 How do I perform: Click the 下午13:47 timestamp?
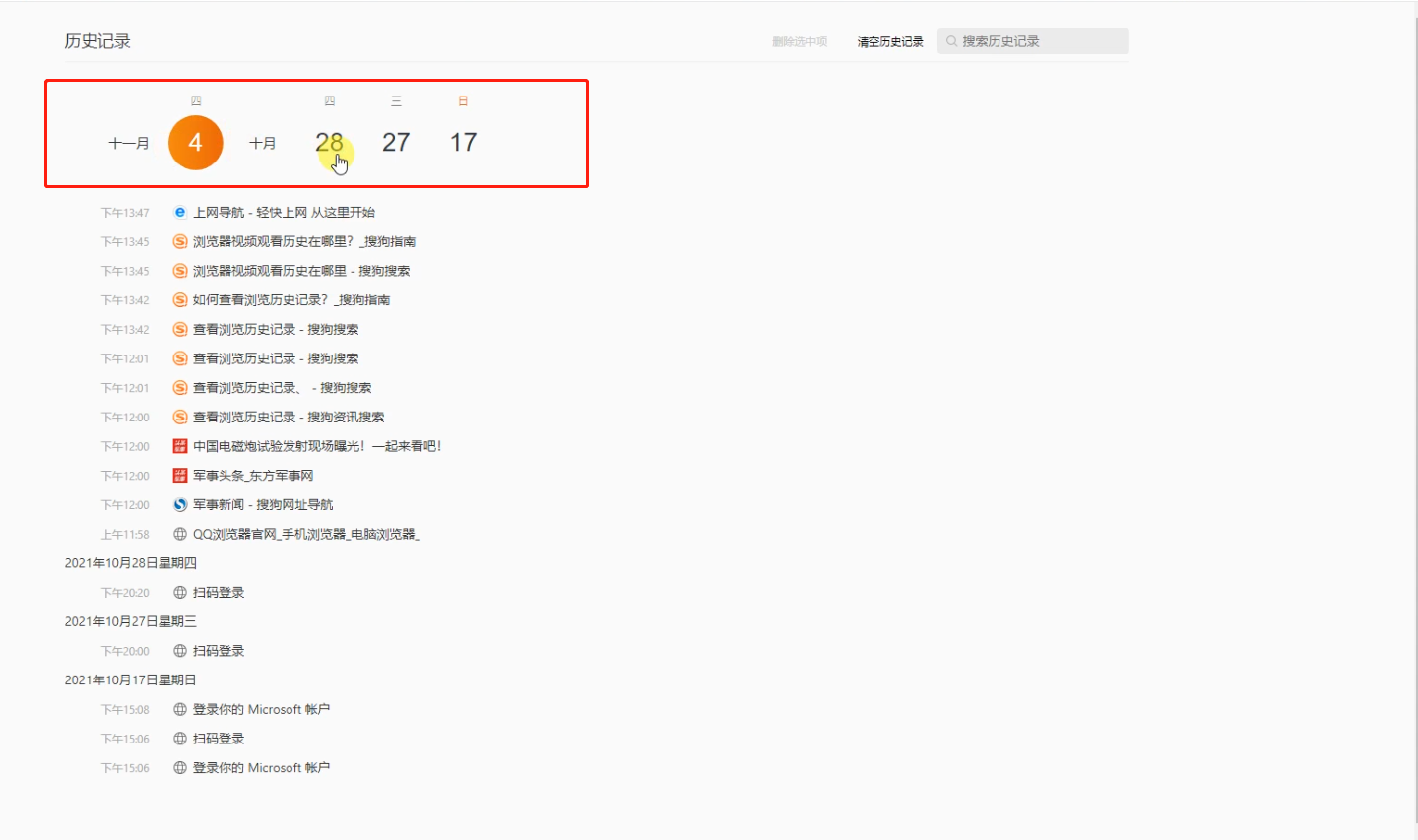click(x=125, y=213)
